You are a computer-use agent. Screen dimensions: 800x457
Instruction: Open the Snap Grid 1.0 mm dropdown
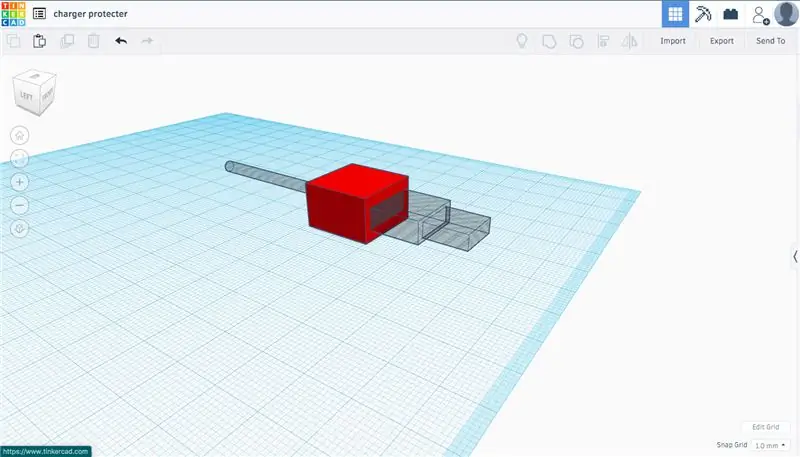pyautogui.click(x=770, y=445)
